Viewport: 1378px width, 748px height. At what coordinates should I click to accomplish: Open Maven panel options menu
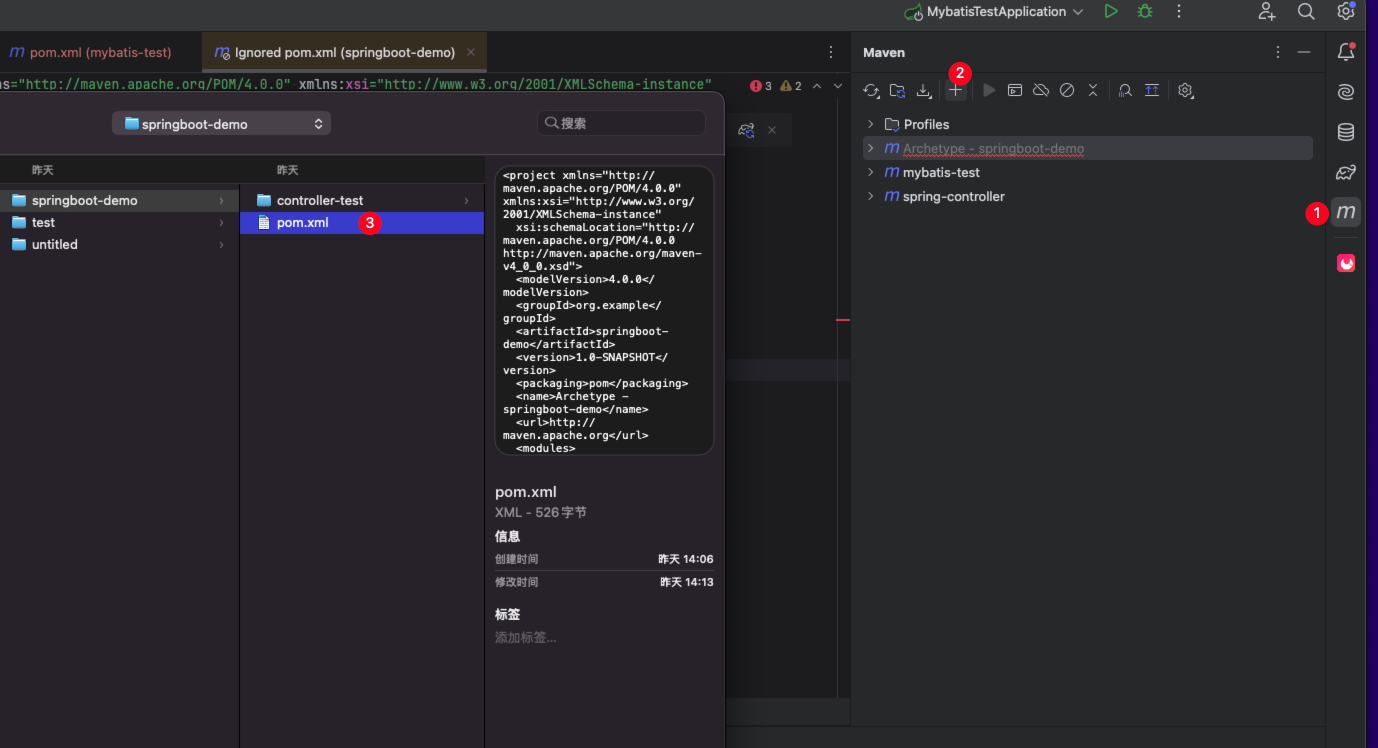point(1277,52)
